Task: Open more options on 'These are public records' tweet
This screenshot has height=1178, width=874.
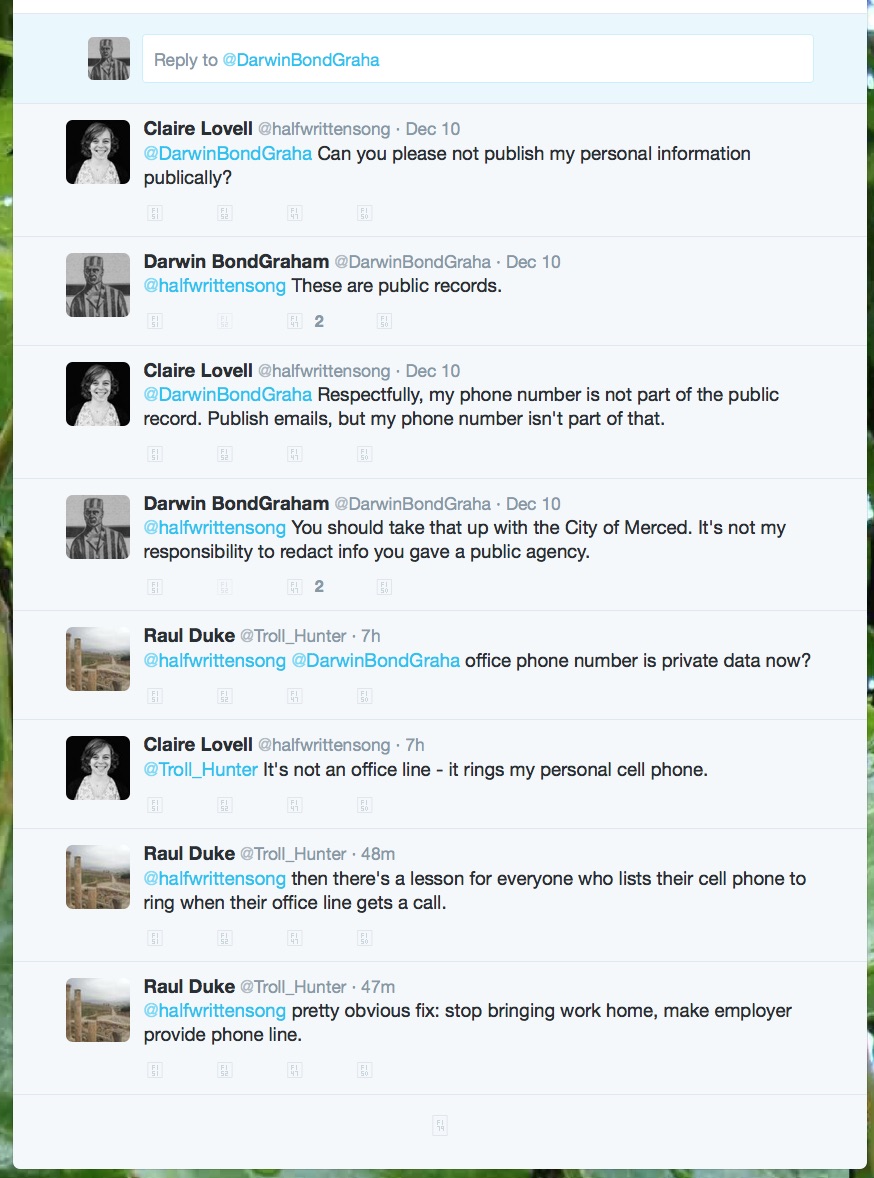Action: pyautogui.click(x=384, y=322)
